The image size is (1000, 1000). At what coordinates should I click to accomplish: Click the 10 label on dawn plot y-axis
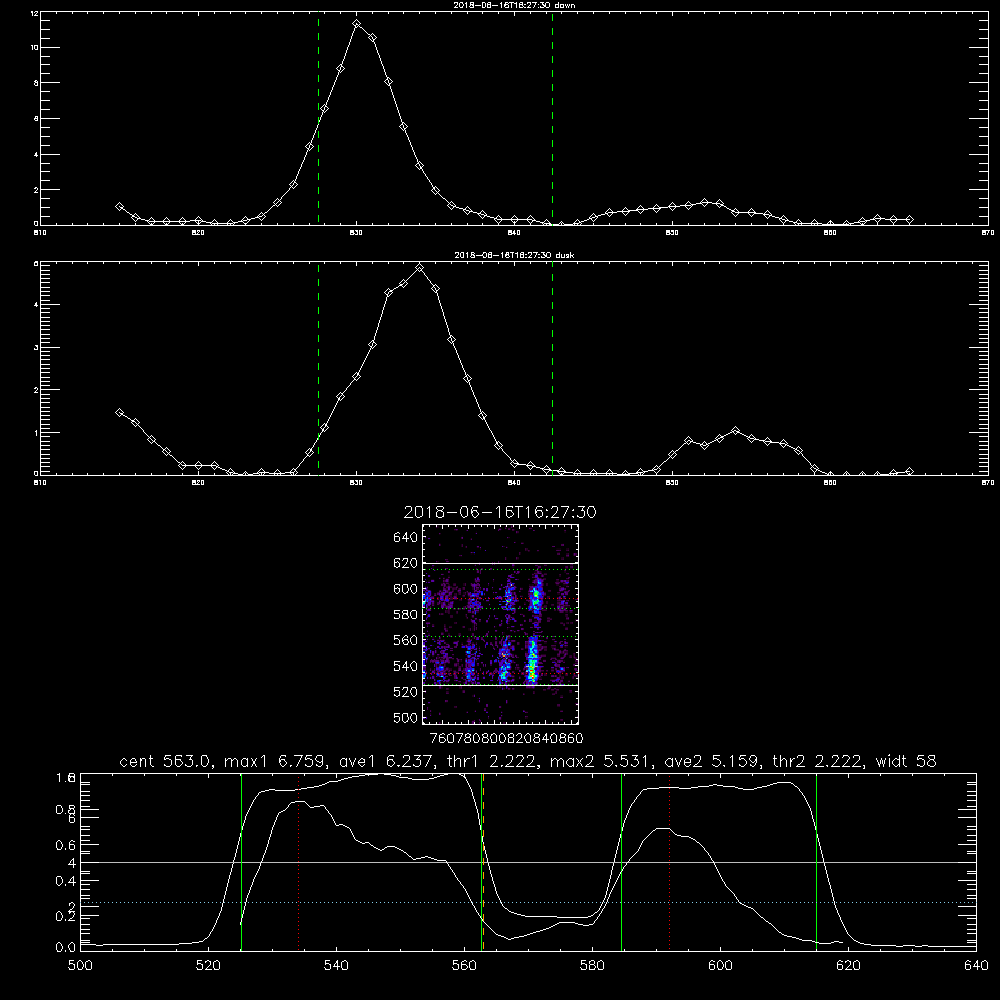pos(34,48)
